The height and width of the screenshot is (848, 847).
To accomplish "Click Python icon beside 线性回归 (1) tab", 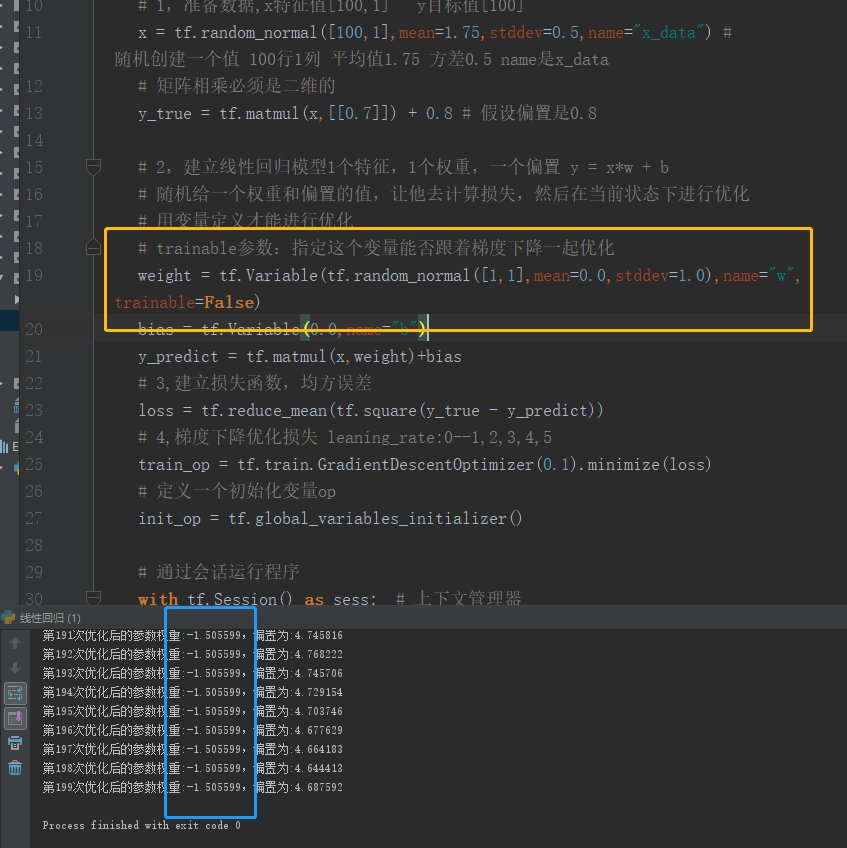I will pyautogui.click(x=8, y=617).
